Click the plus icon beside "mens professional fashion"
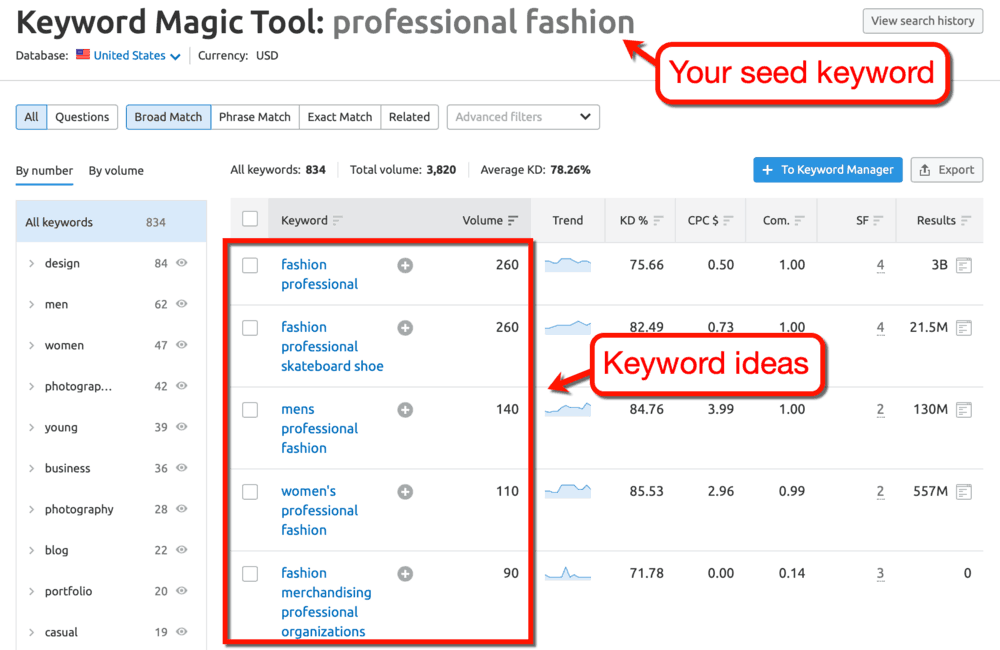 pyautogui.click(x=405, y=409)
